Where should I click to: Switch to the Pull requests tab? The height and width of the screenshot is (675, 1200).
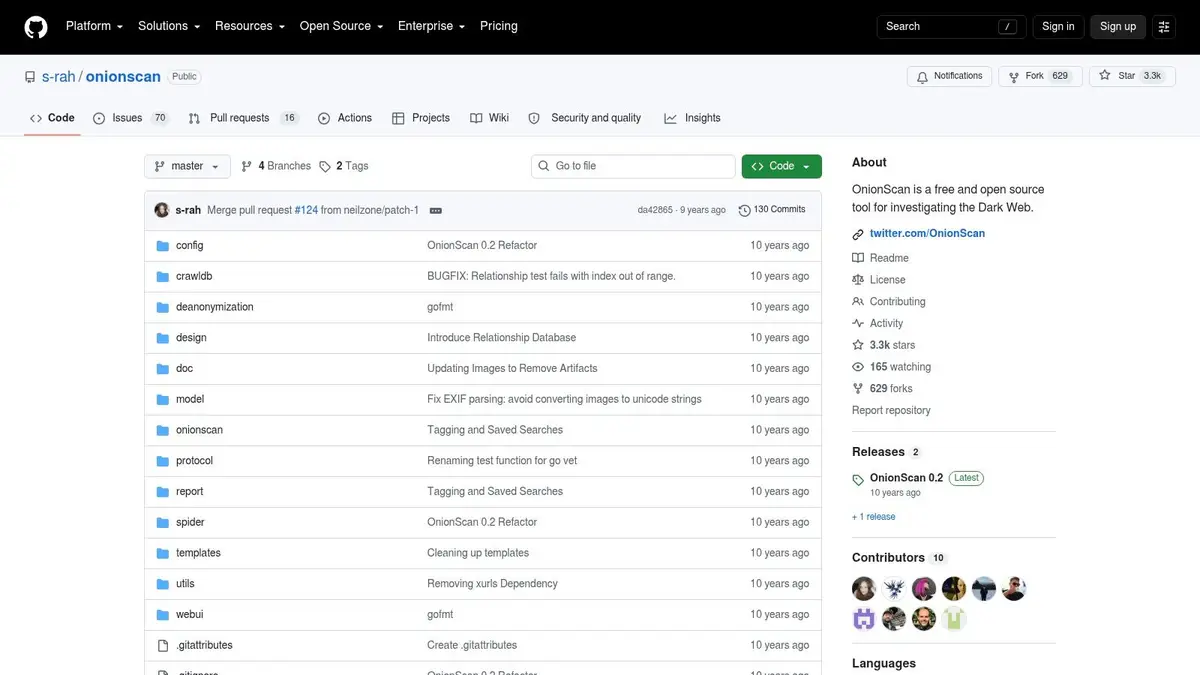[x=244, y=118]
